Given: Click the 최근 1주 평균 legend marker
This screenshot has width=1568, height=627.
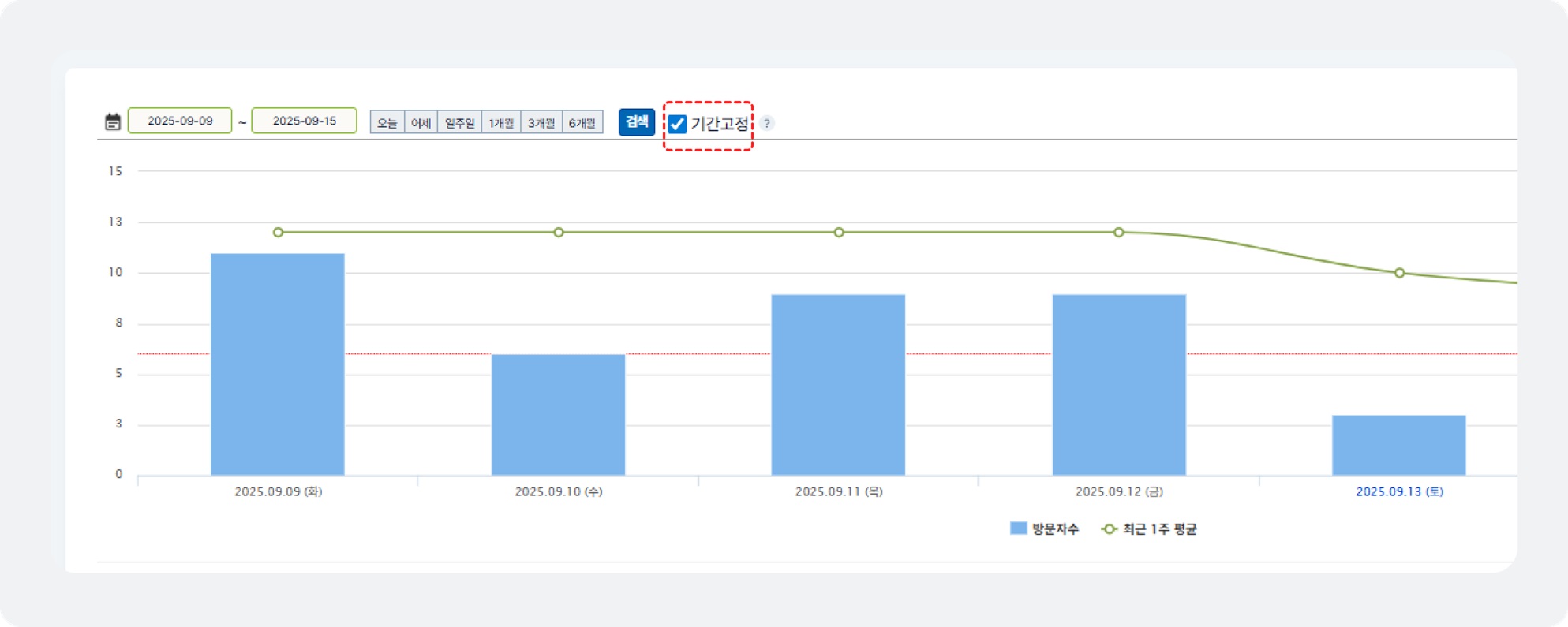Looking at the screenshot, I should tap(1109, 529).
